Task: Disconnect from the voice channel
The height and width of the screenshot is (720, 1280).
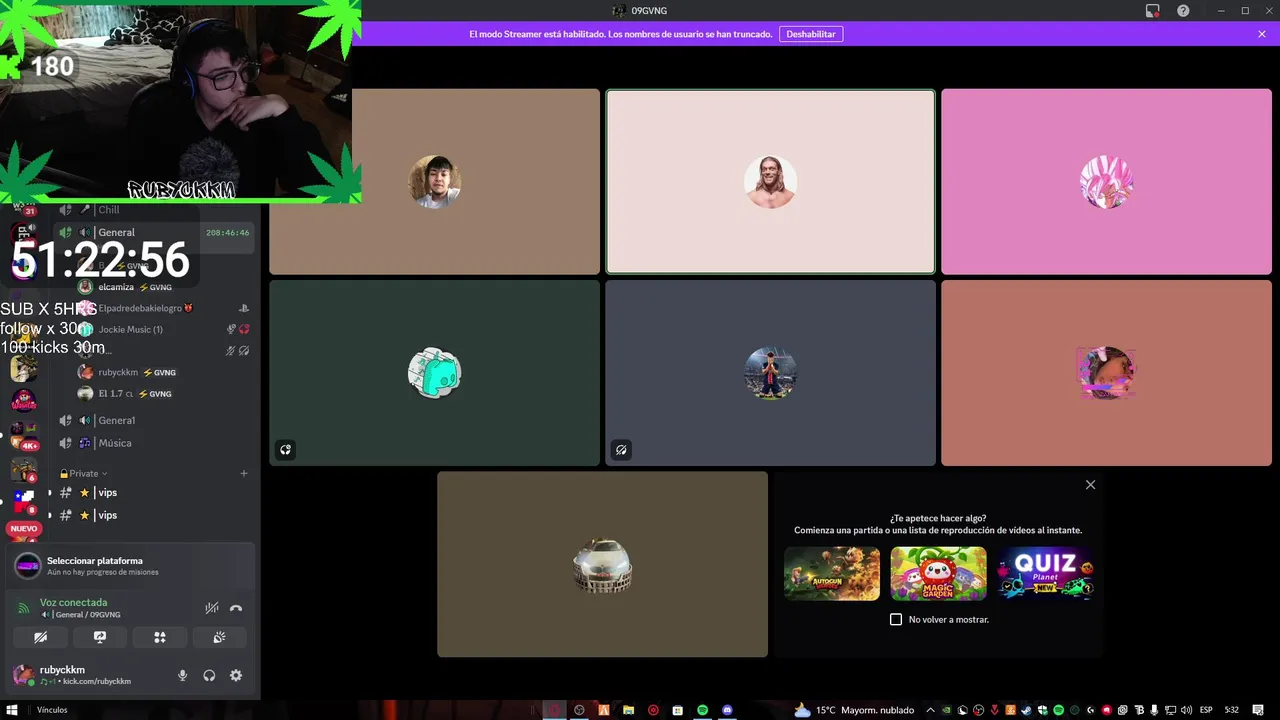Action: 236,608
